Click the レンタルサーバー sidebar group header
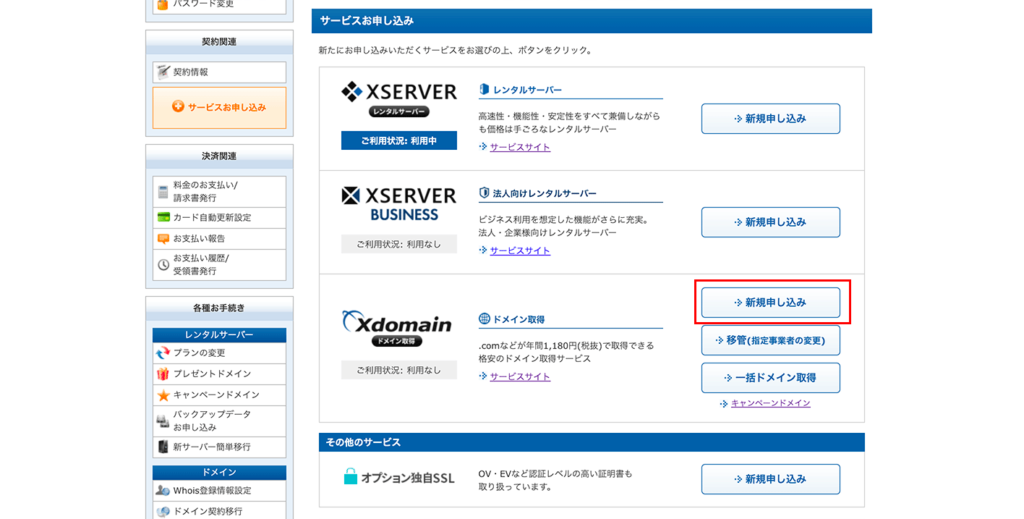1024x519 pixels. (219, 335)
